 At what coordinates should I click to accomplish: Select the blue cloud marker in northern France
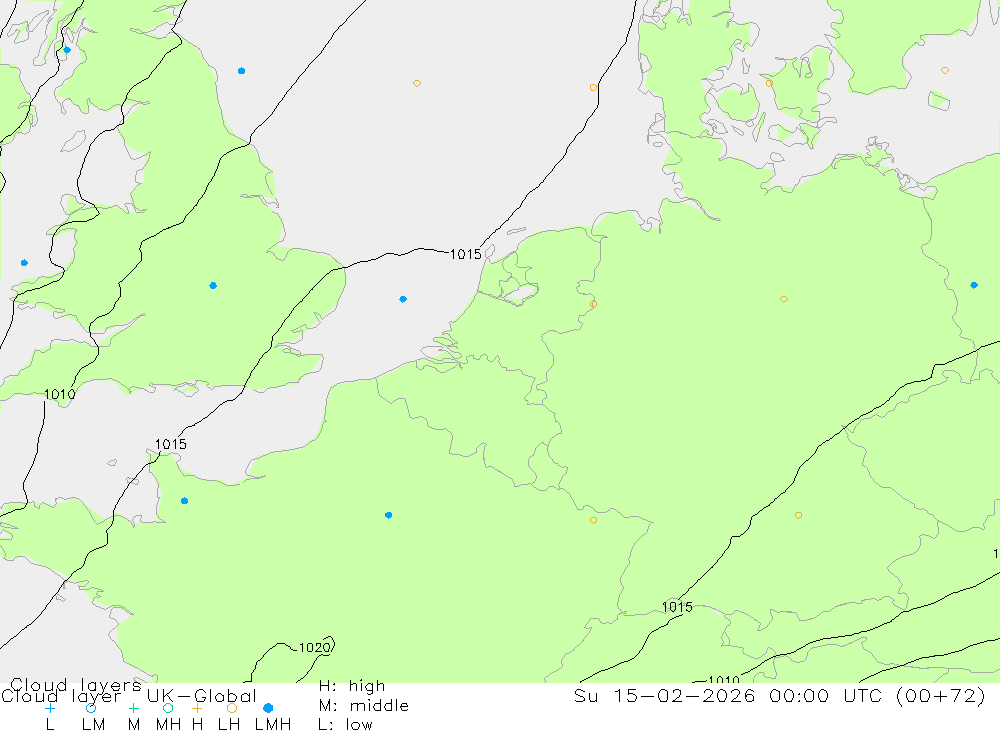coord(388,515)
